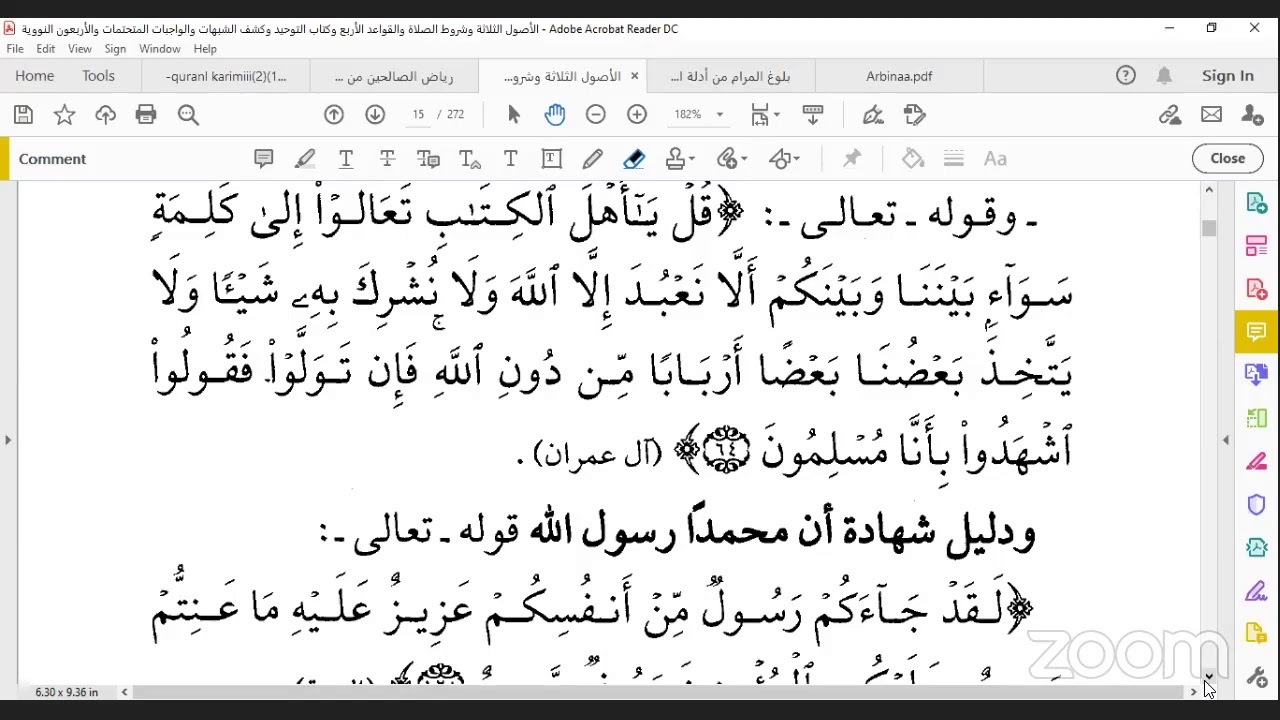The width and height of the screenshot is (1280, 720).
Task: Open the File menu
Action: (x=15, y=48)
